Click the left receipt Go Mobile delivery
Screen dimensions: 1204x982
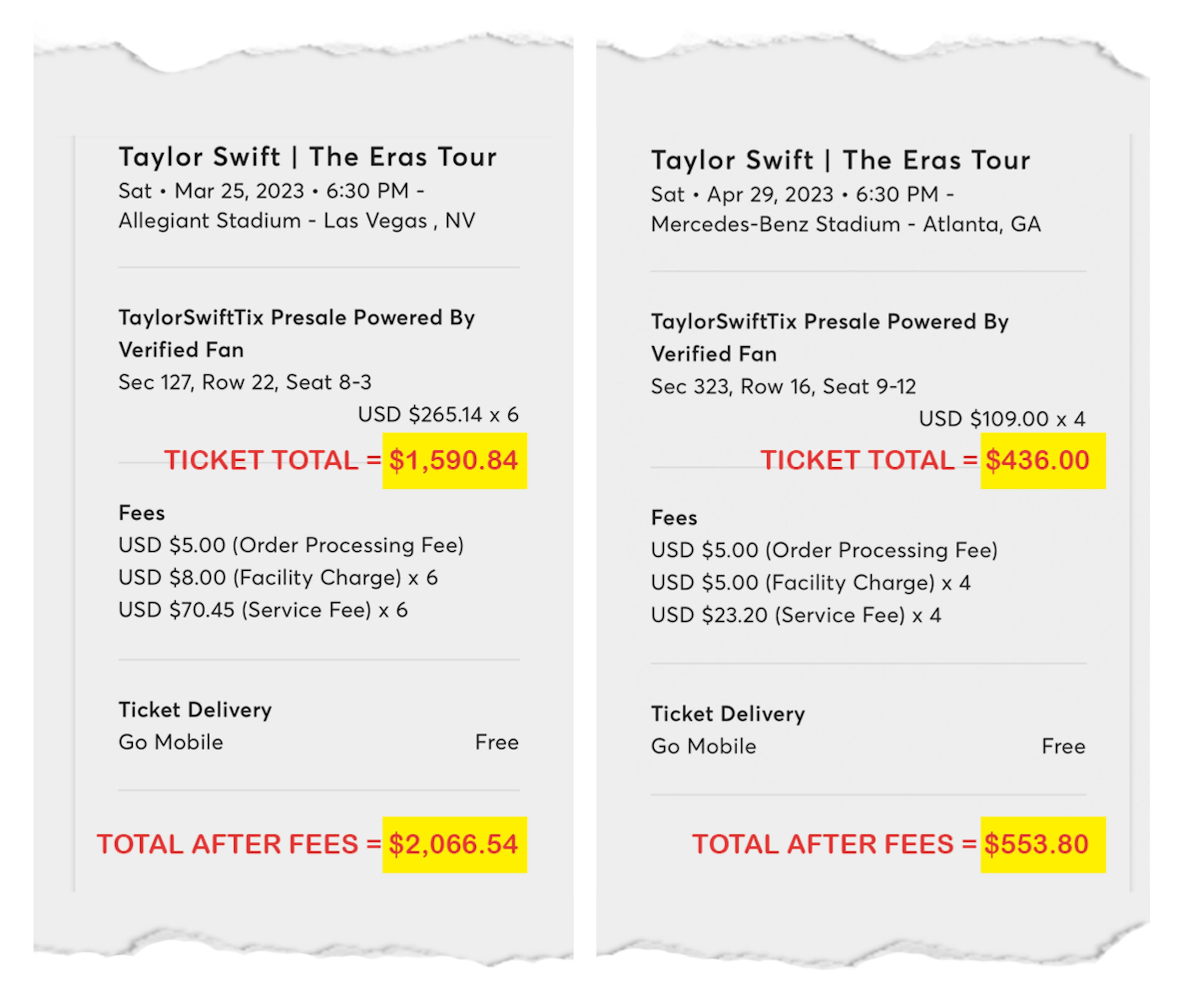(x=171, y=742)
